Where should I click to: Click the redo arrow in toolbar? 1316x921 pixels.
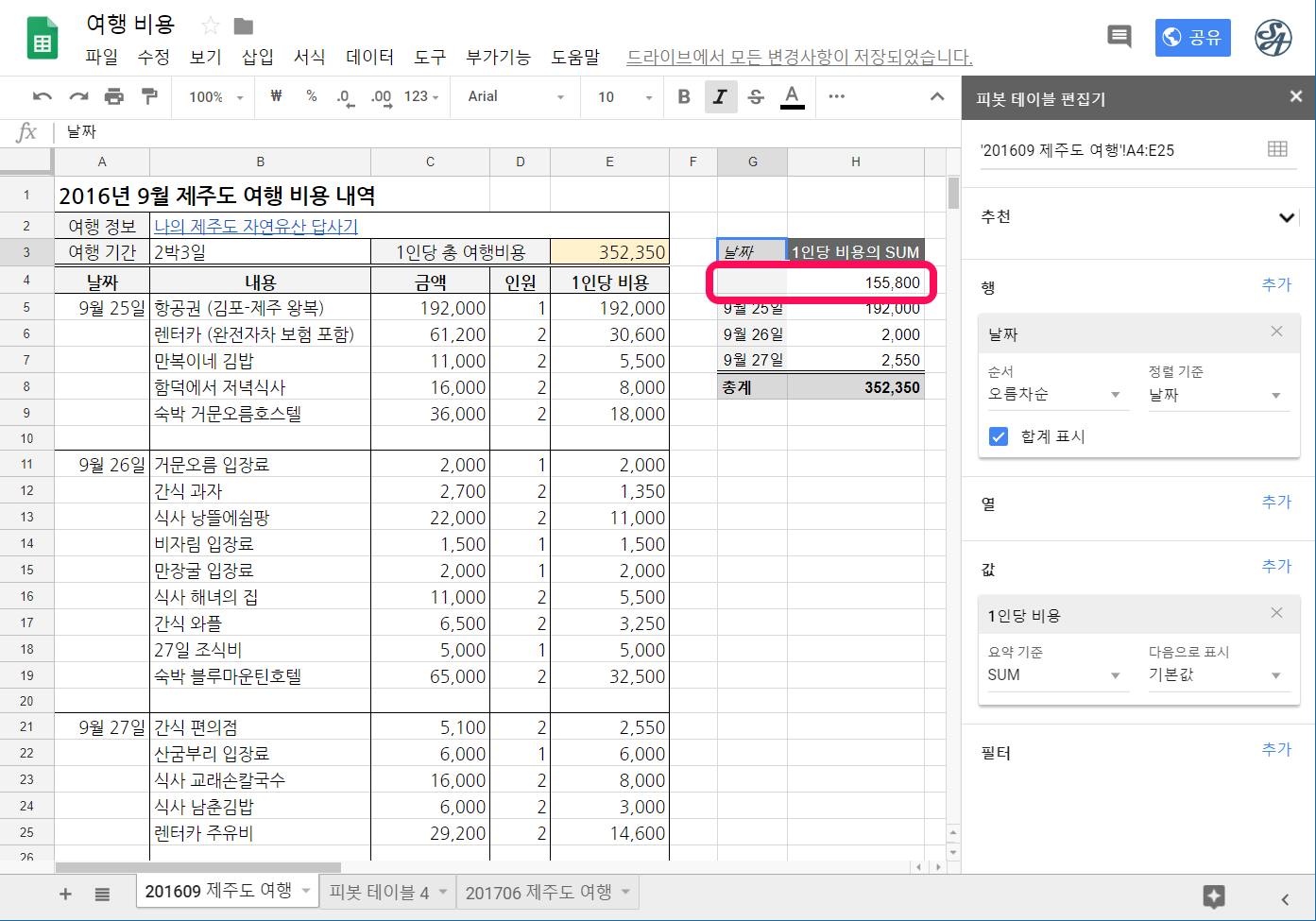(78, 96)
